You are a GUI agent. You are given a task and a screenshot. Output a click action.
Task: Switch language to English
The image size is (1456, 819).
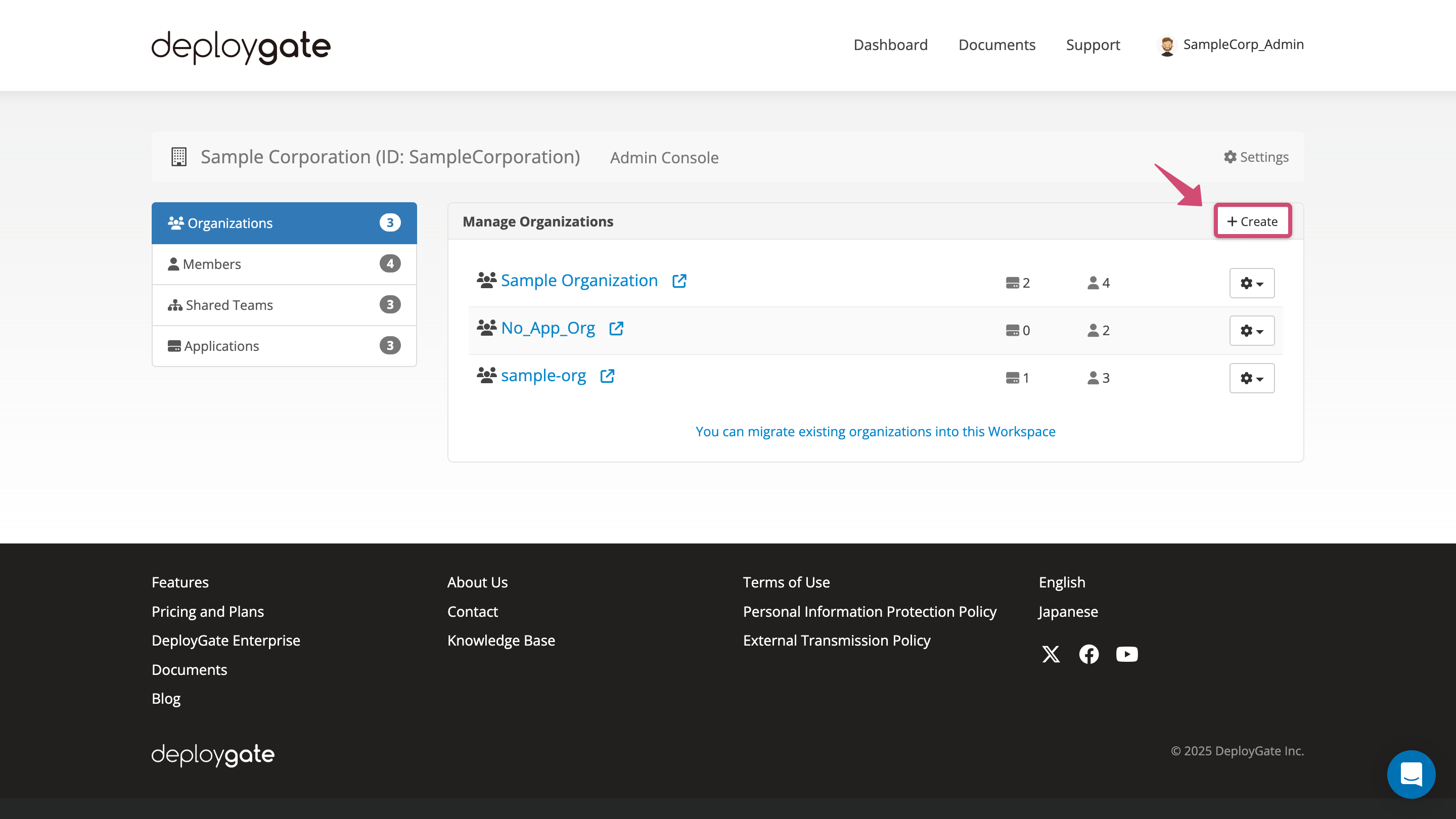point(1062,582)
